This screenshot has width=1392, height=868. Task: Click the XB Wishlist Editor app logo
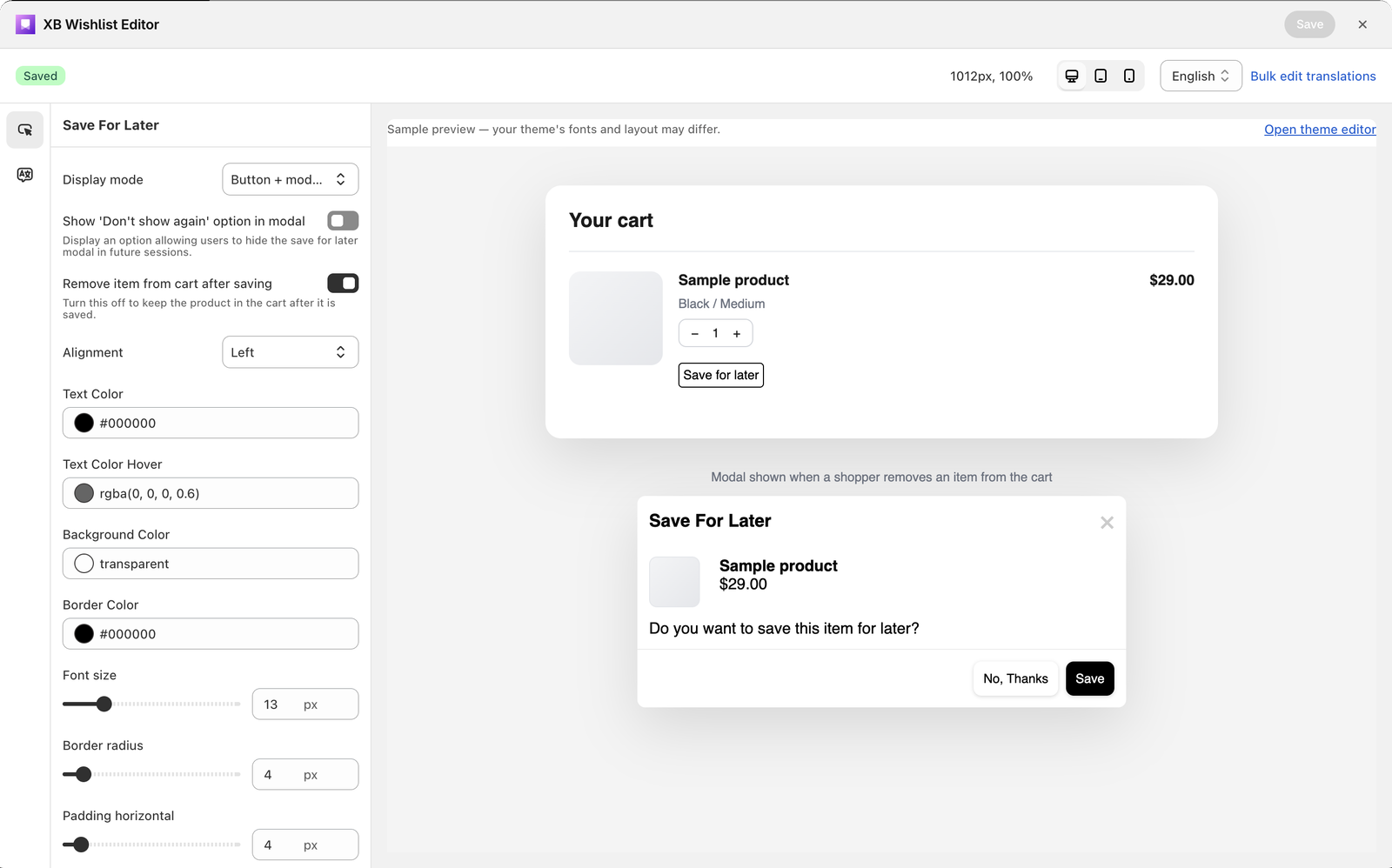(x=25, y=24)
